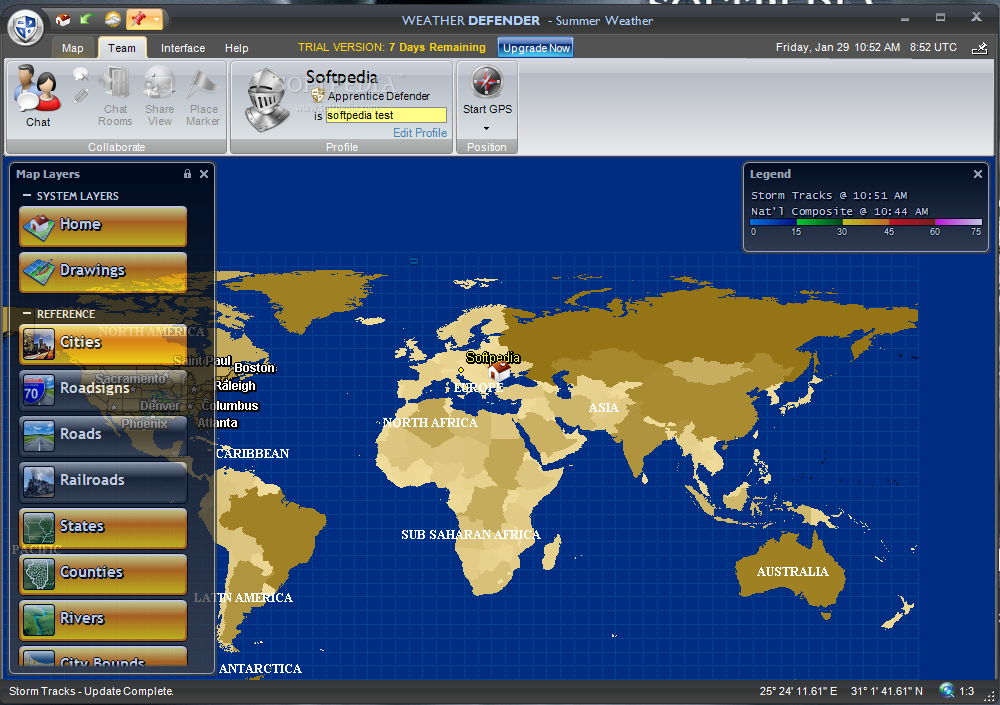Viewport: 1000px width, 705px height.
Task: Click the magnifier zoom icon in status bar
Action: tap(947, 690)
